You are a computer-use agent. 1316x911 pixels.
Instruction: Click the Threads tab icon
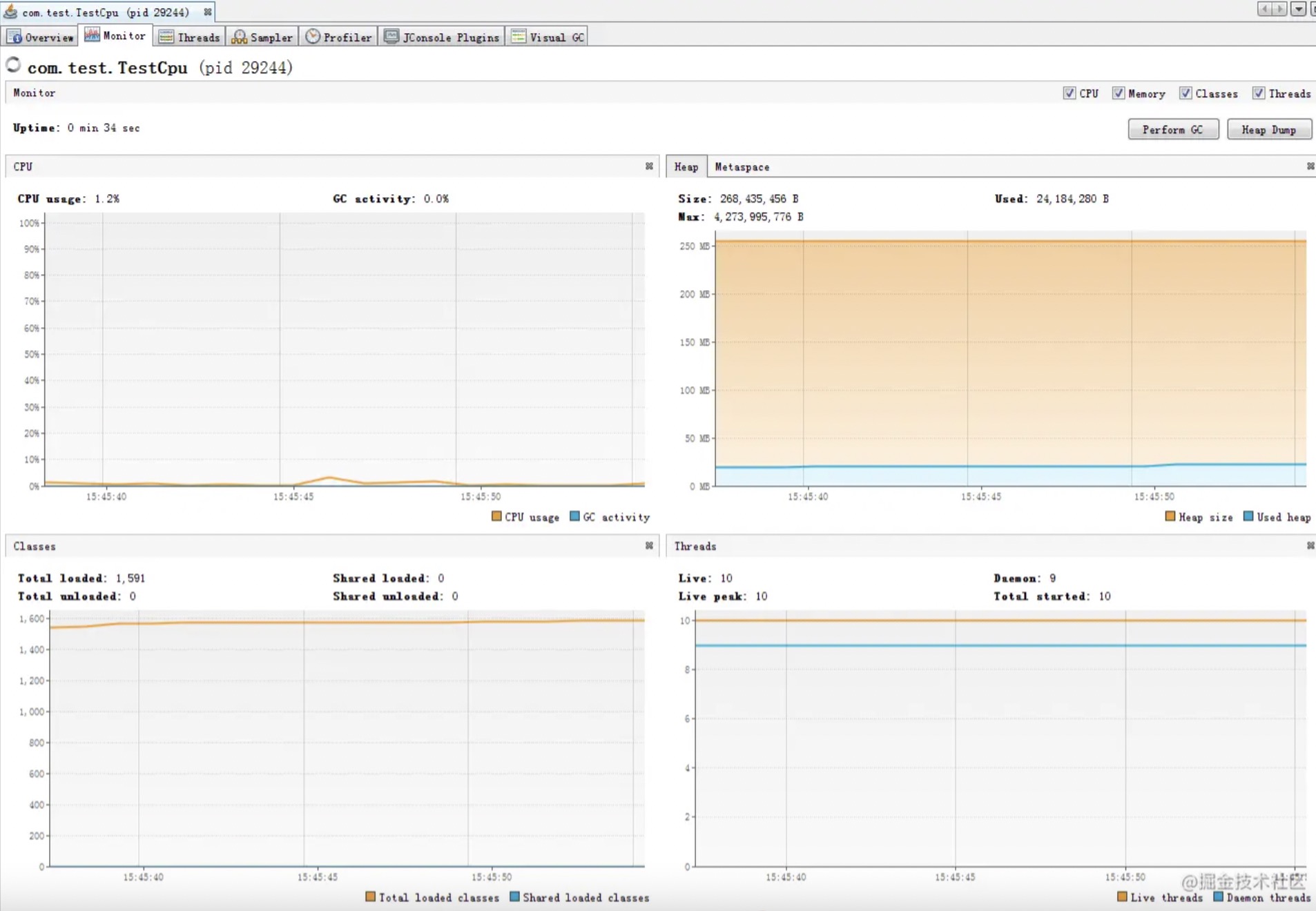coord(166,37)
